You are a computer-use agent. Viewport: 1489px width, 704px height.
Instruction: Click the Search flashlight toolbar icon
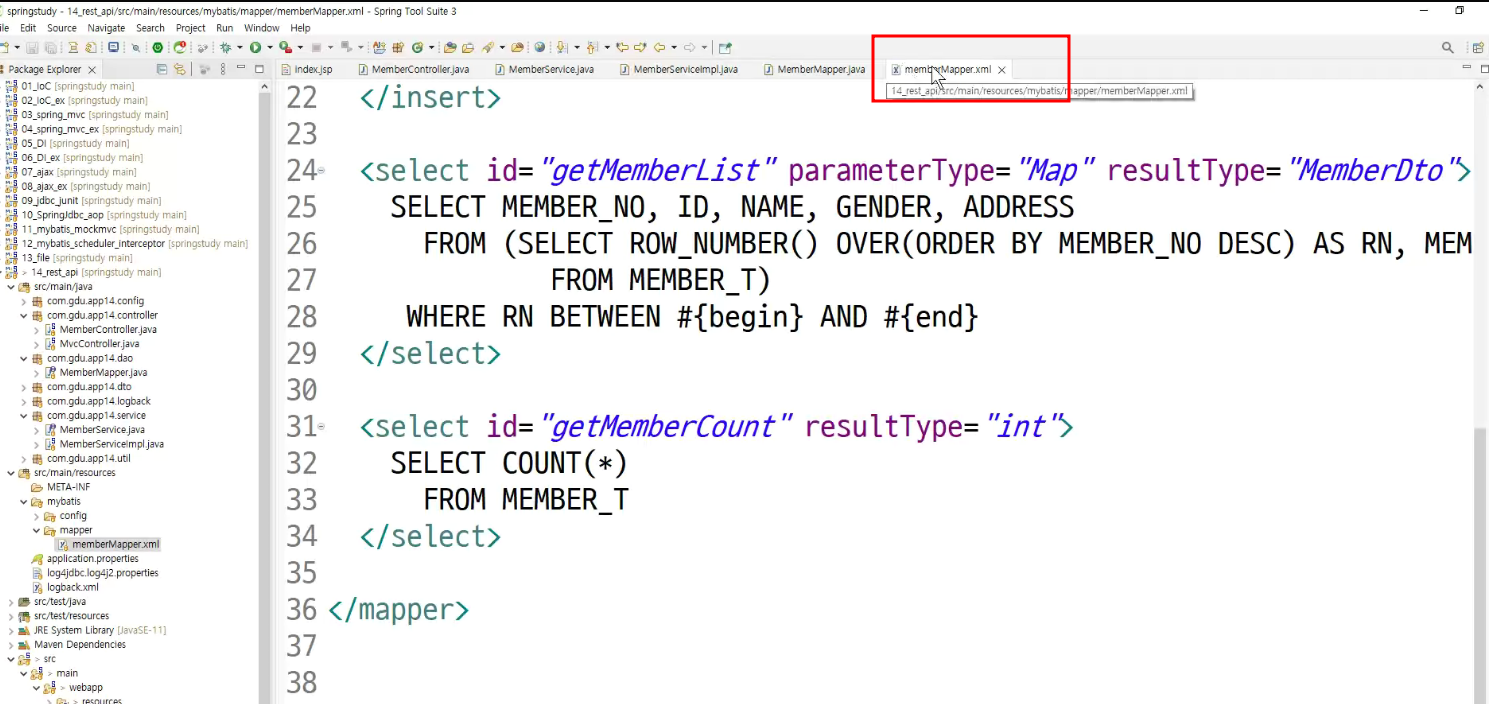[x=488, y=47]
